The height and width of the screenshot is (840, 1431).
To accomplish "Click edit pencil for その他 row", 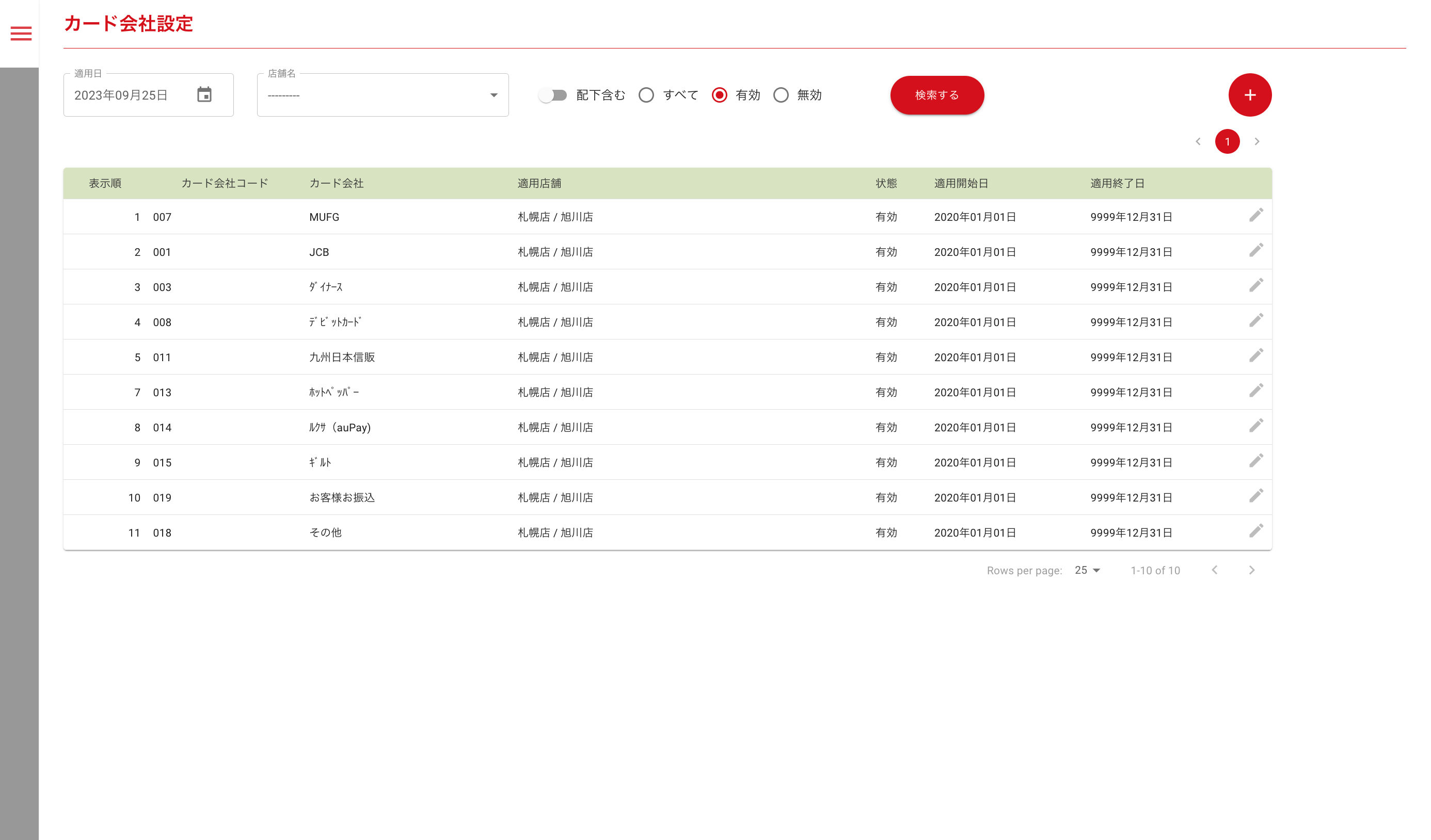I will click(x=1255, y=531).
